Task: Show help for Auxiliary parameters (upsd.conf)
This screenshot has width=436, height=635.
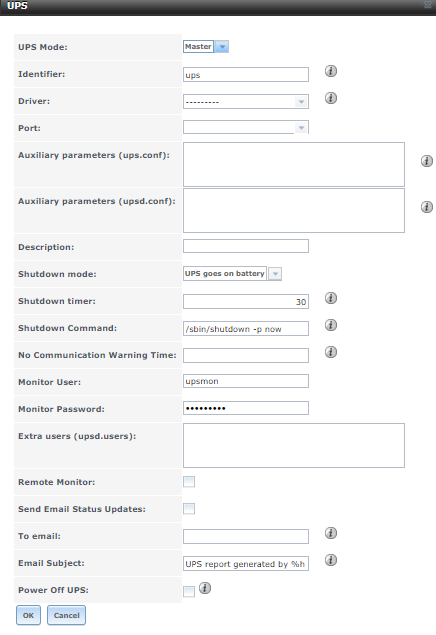Action: (x=427, y=207)
